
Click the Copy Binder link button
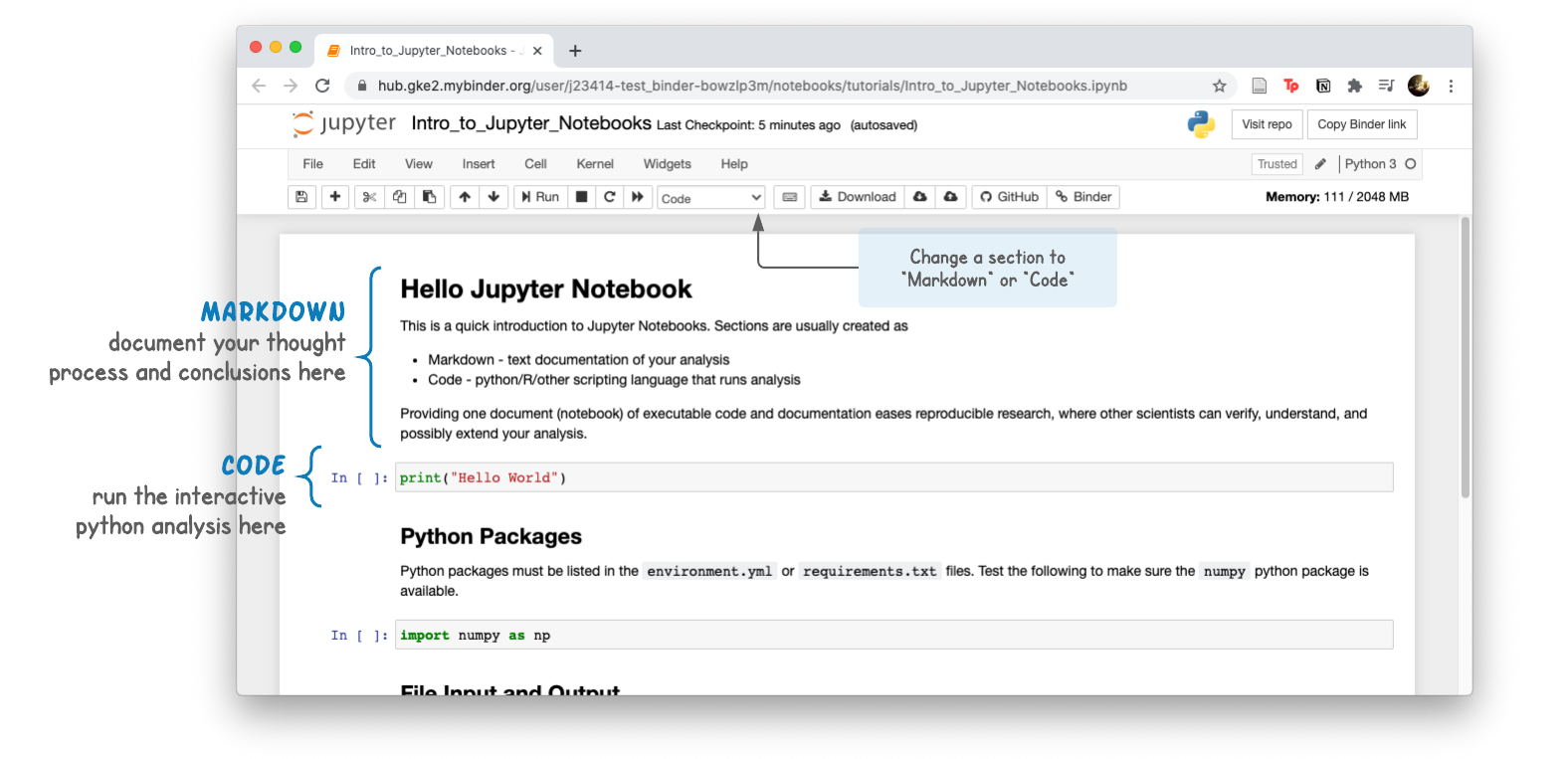coord(1362,124)
